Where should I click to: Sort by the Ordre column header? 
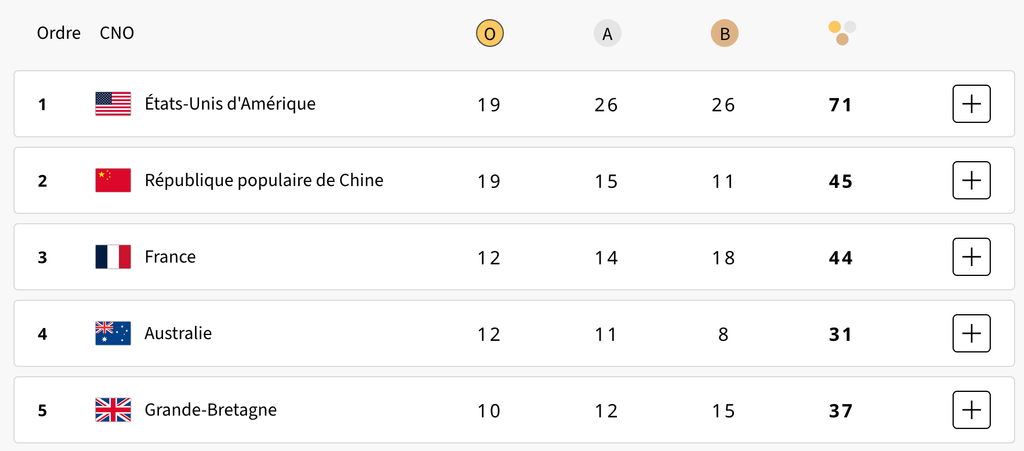click(59, 33)
